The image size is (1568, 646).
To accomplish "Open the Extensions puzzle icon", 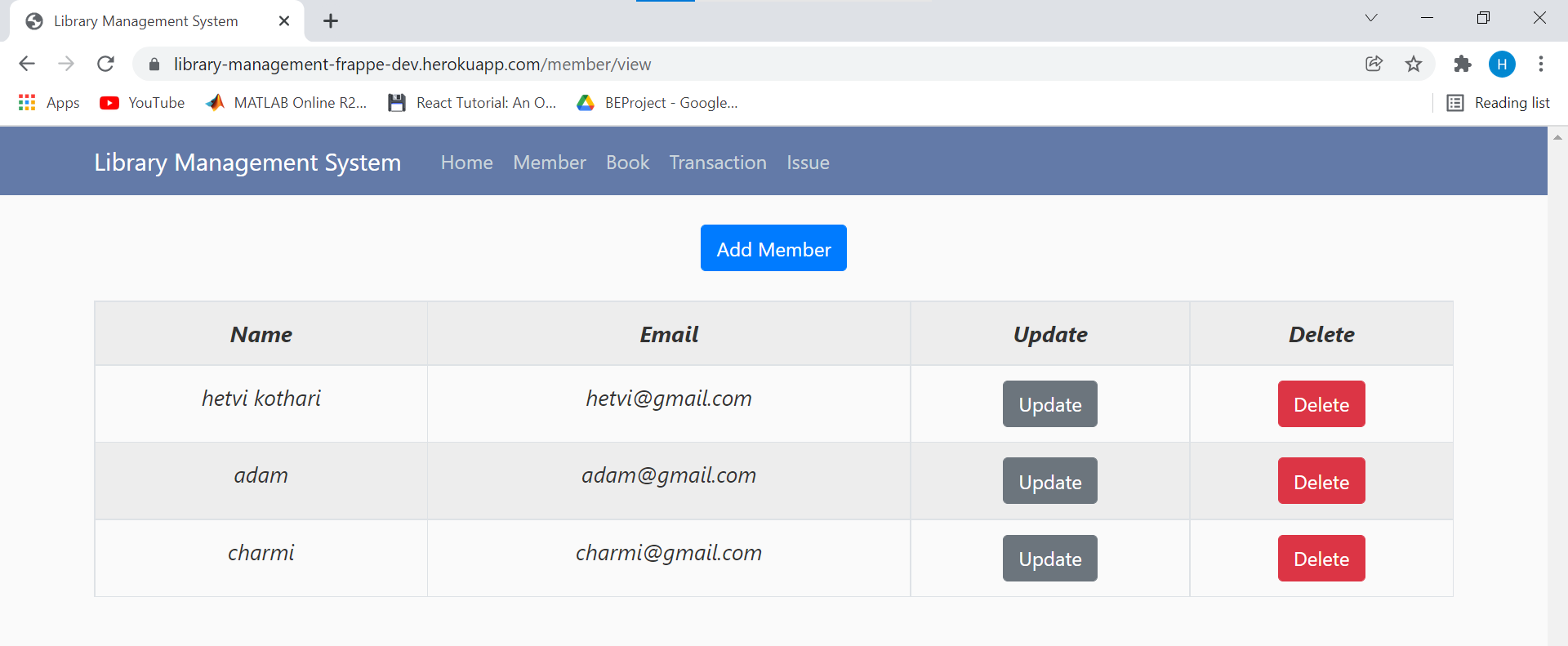I will (x=1463, y=64).
